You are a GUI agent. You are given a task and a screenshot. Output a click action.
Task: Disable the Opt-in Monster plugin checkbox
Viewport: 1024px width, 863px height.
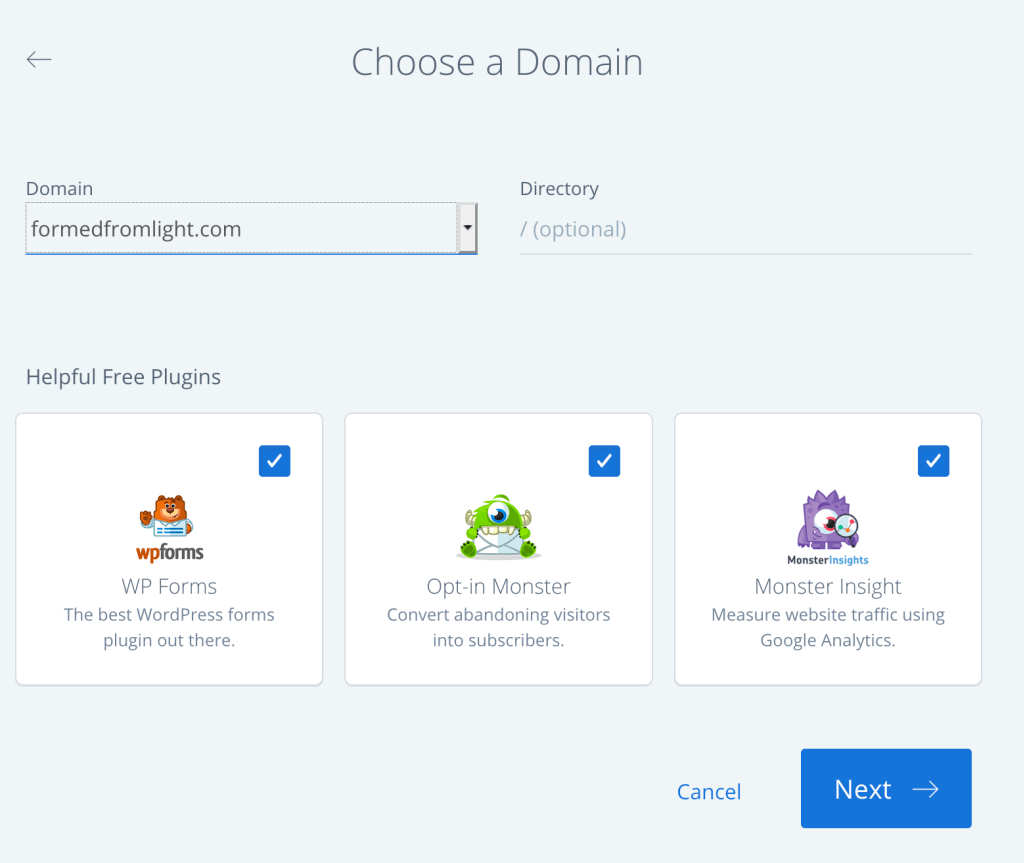coord(603,461)
